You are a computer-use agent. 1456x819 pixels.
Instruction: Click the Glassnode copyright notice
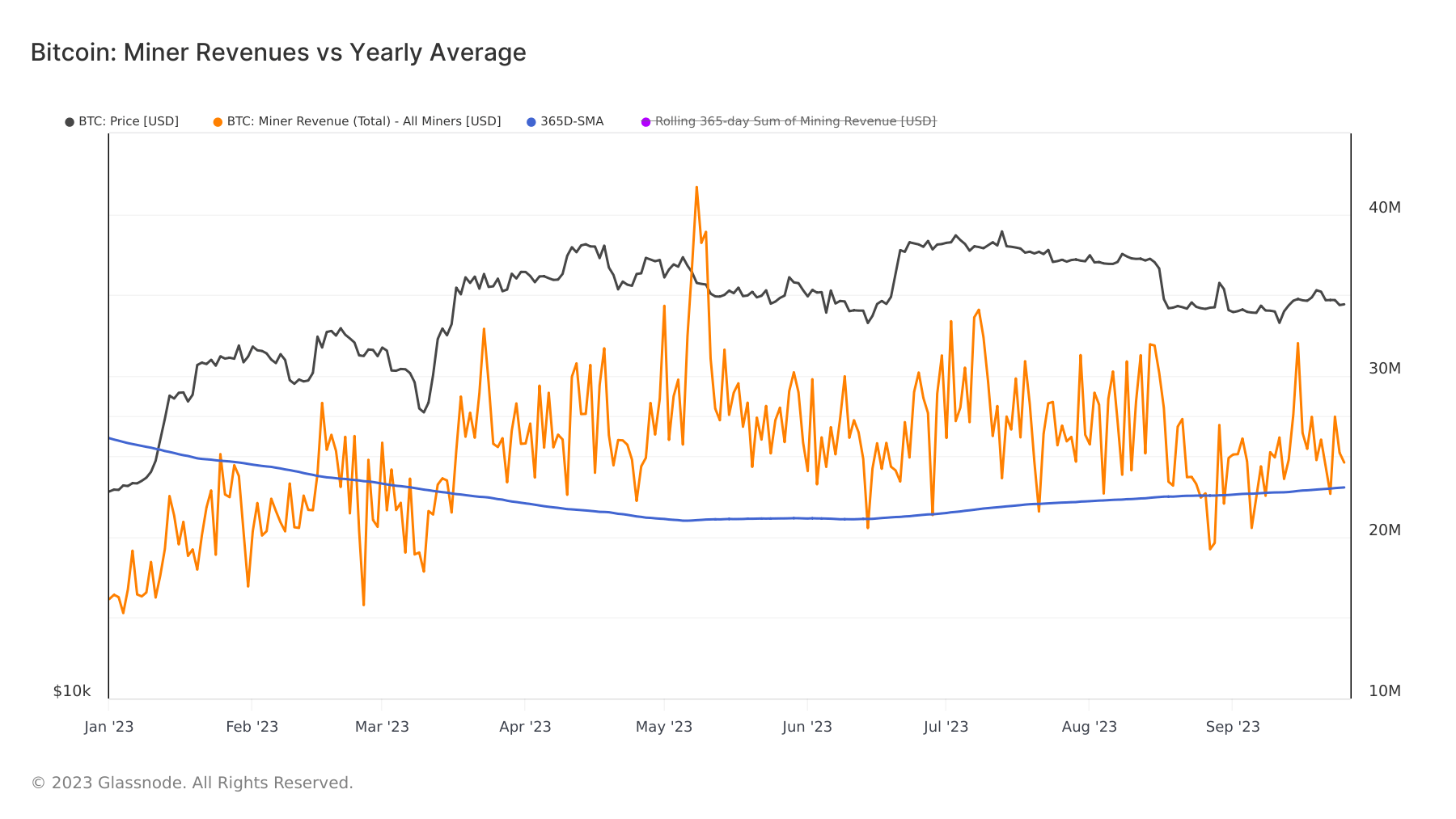coord(193,783)
